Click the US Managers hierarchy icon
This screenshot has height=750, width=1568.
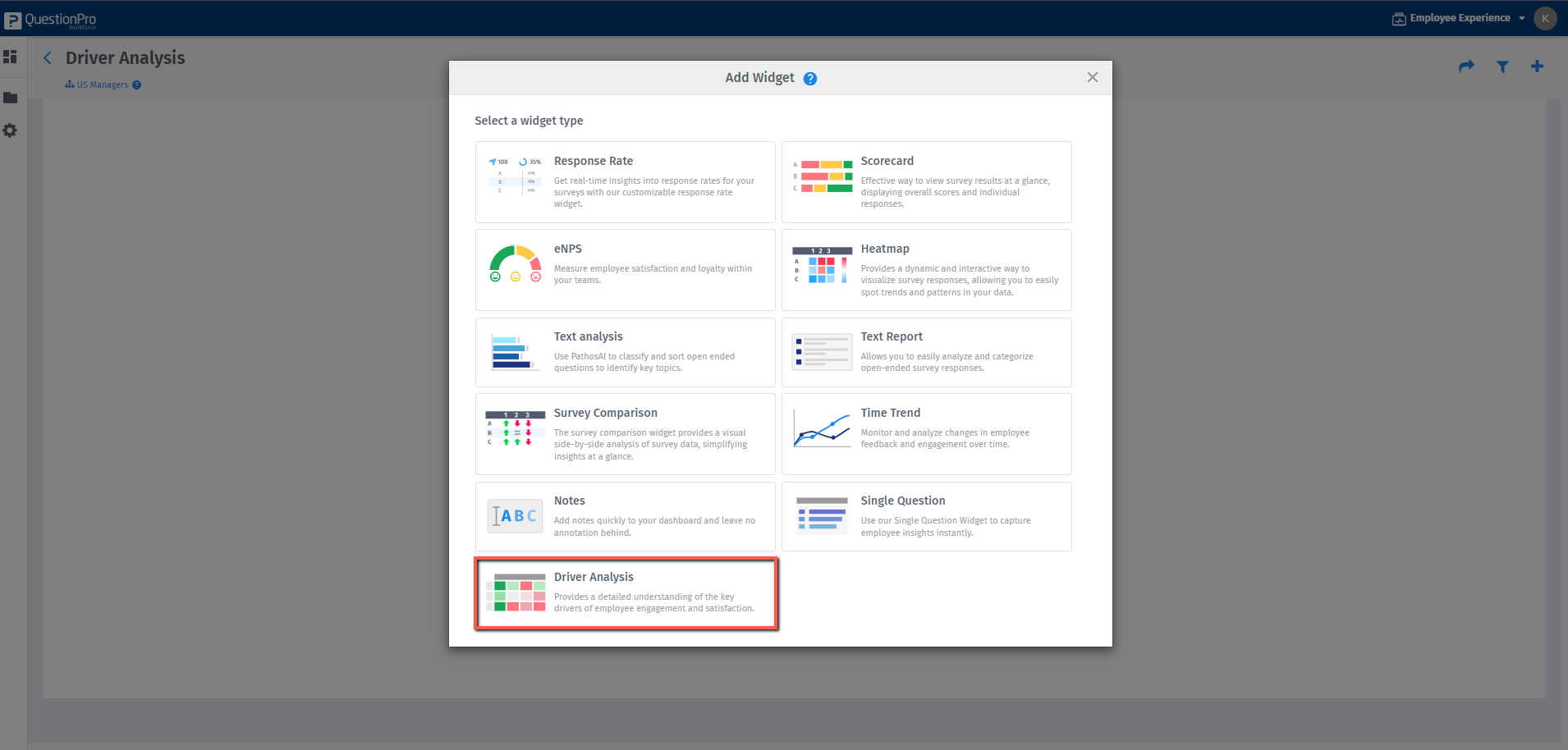point(68,84)
